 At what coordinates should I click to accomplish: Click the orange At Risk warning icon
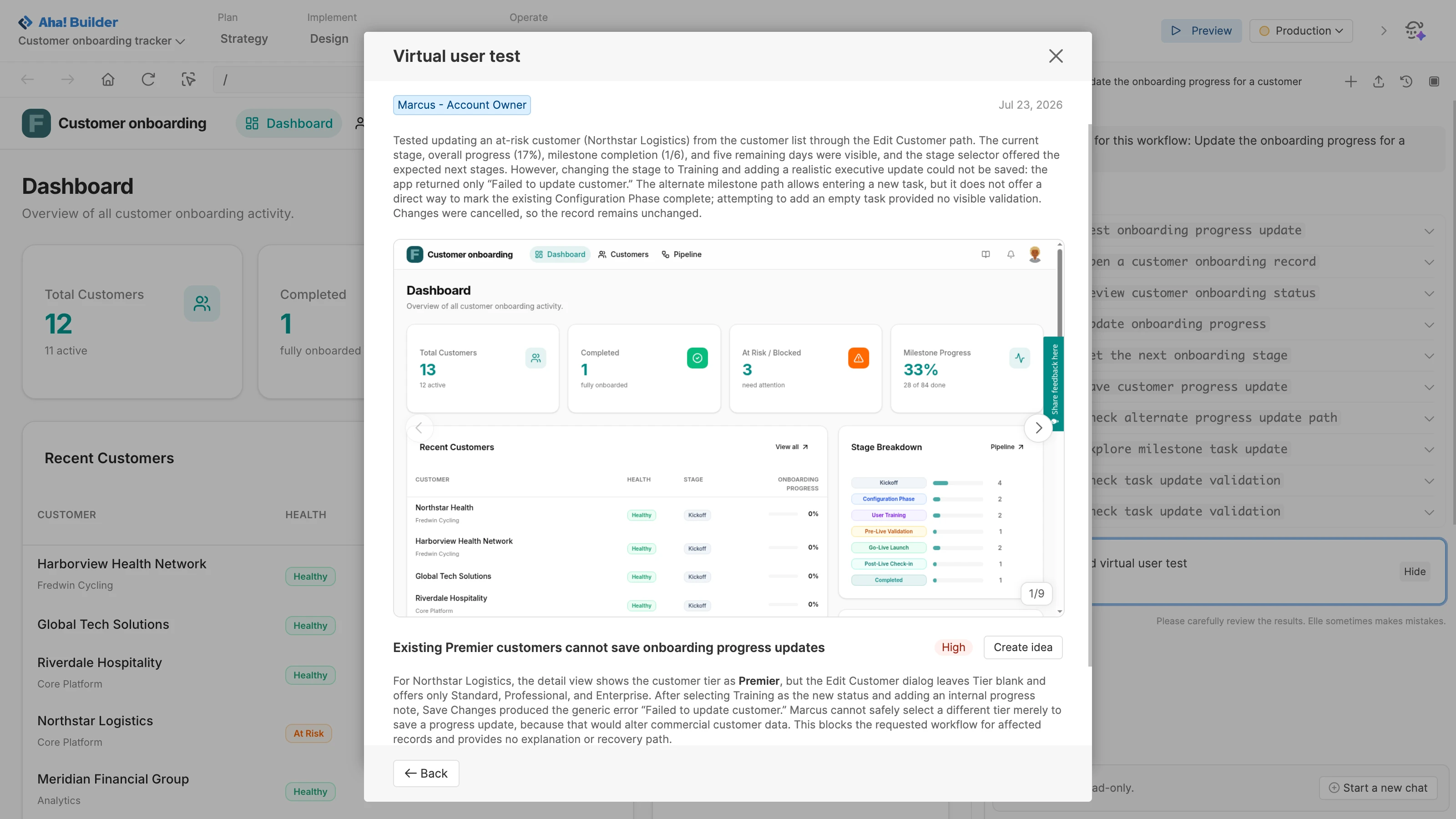tap(858, 358)
